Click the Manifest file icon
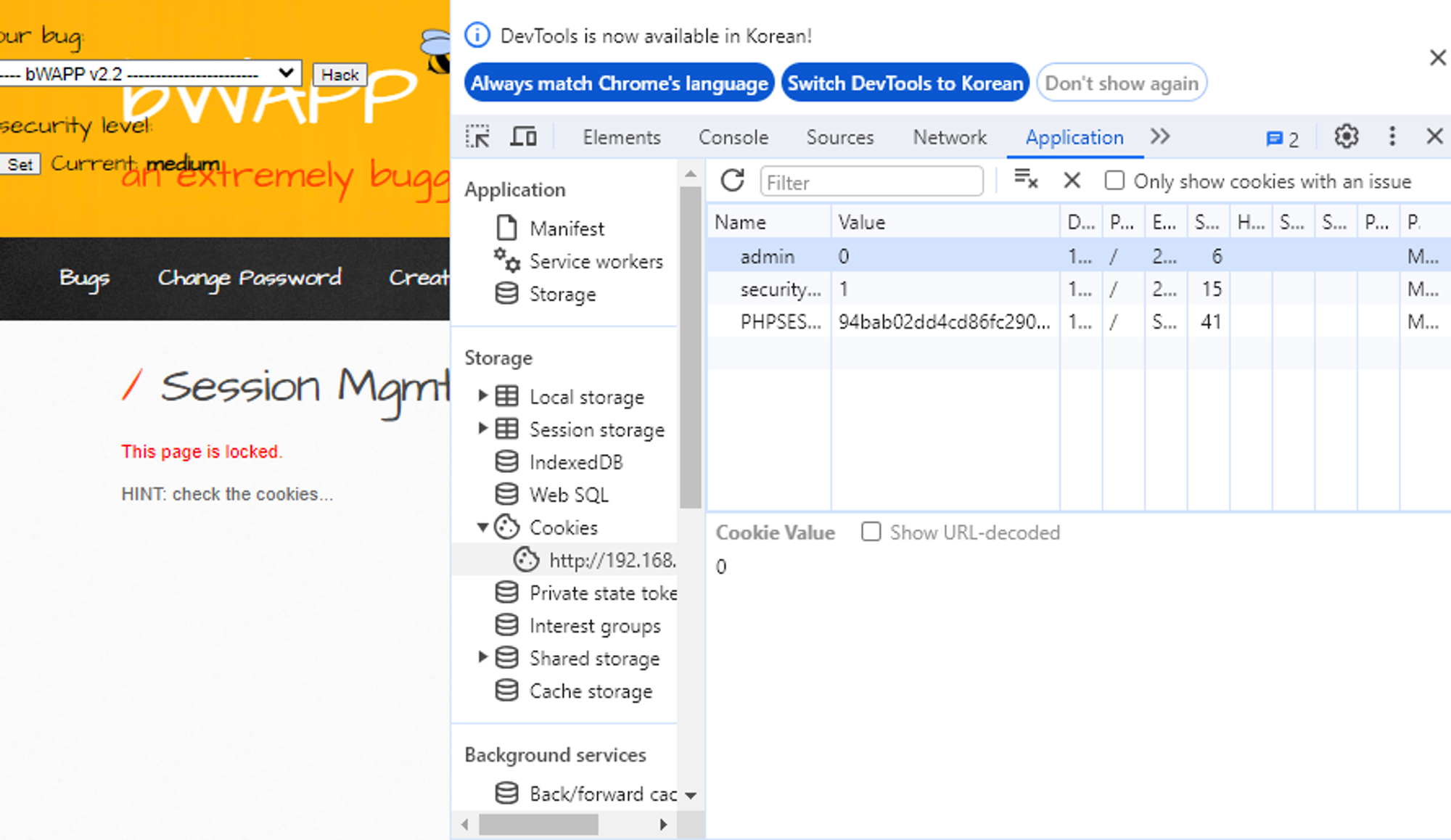 pyautogui.click(x=506, y=228)
